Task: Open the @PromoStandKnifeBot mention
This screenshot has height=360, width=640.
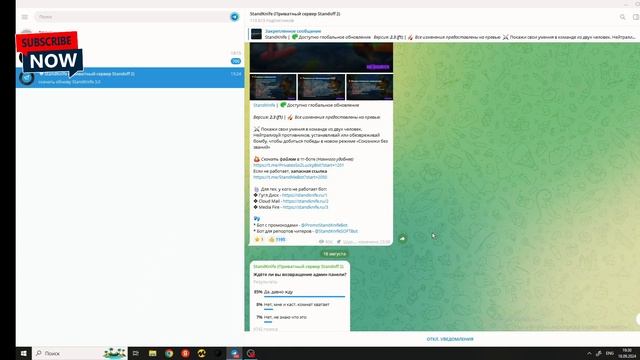Action: pyautogui.click(x=324, y=225)
